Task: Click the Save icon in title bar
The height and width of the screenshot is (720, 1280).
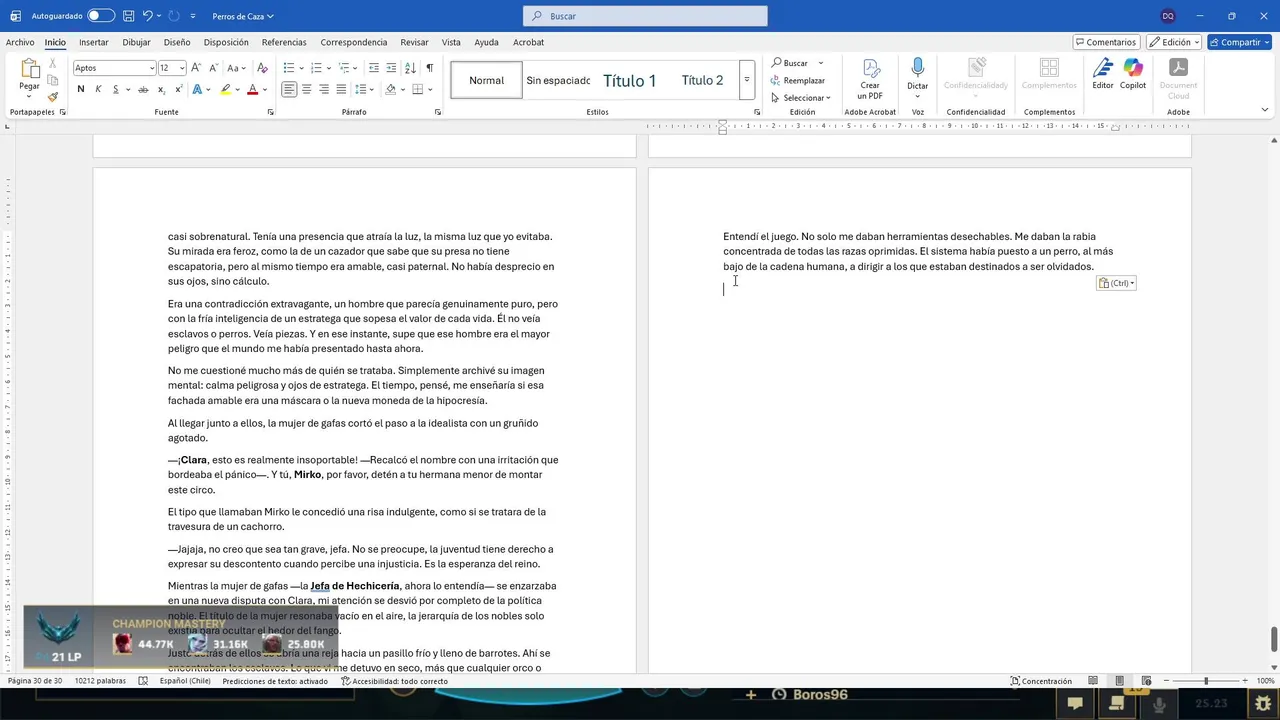Action: point(128,16)
